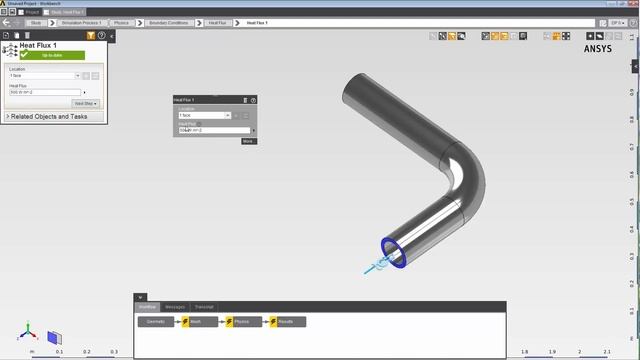Screen dimensions: 640x360
Task: Expand the arrow after Boundary Conditions breadcrumb
Action: point(199,23)
